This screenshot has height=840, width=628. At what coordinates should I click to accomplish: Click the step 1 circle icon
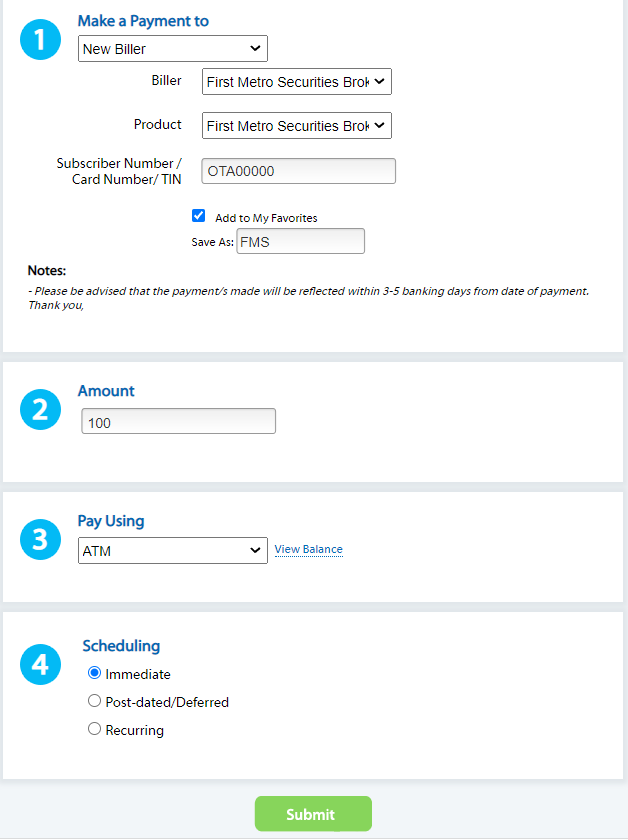click(x=40, y=40)
